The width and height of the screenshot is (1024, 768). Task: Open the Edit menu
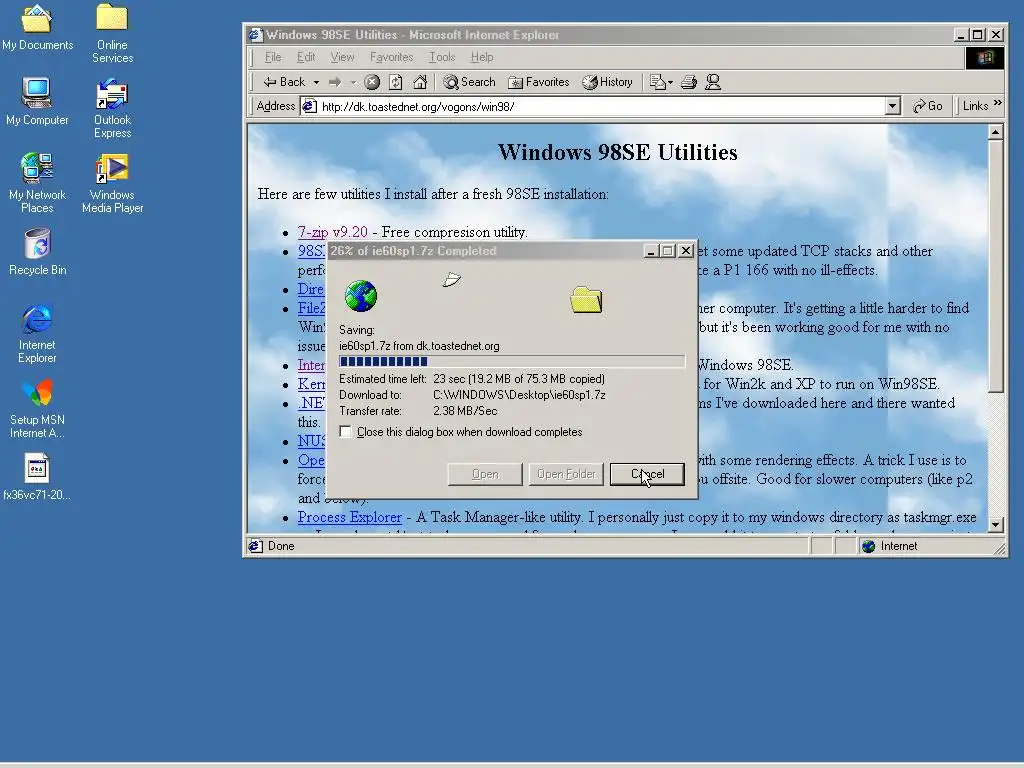point(306,57)
